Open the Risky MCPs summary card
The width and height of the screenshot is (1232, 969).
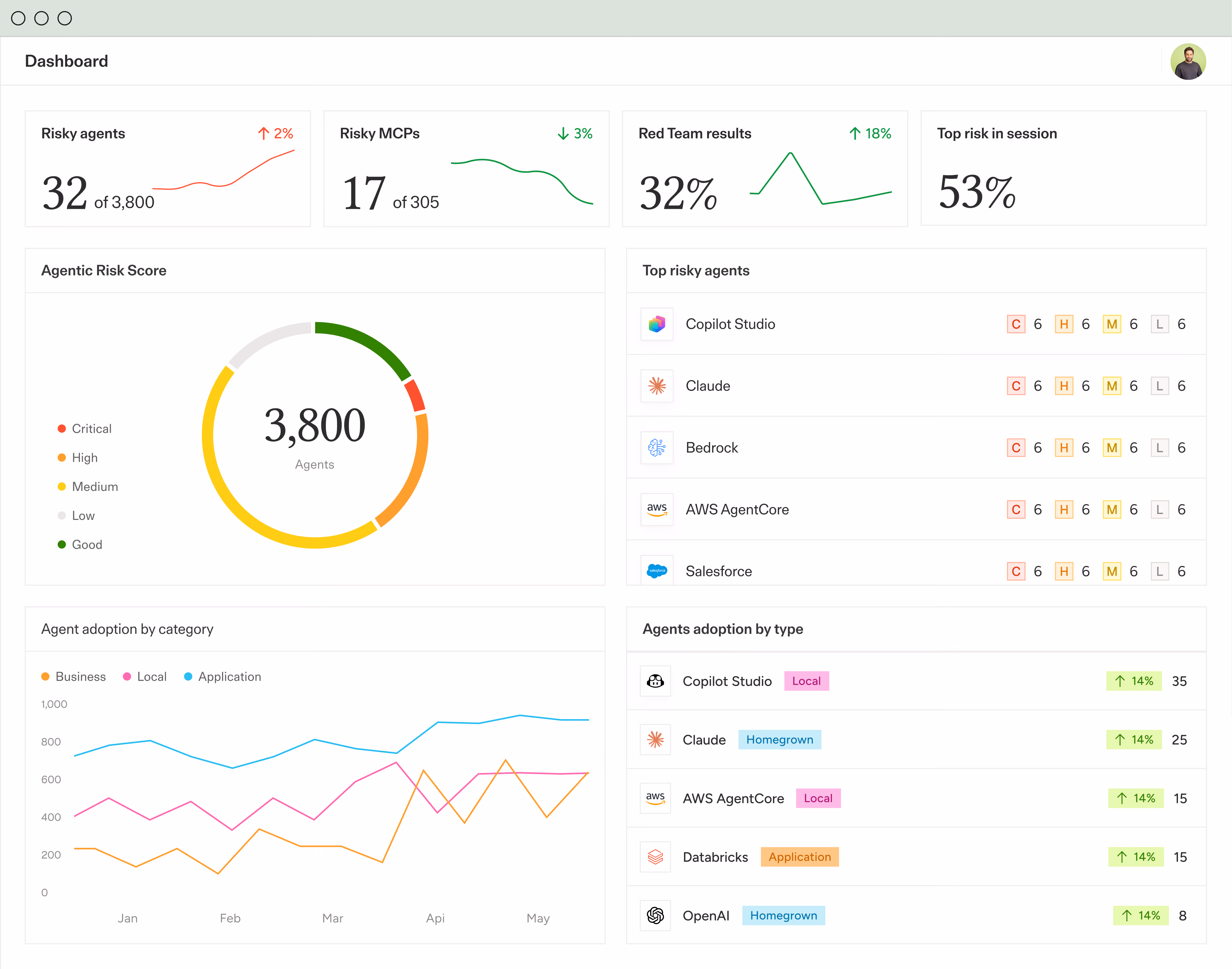pos(467,168)
